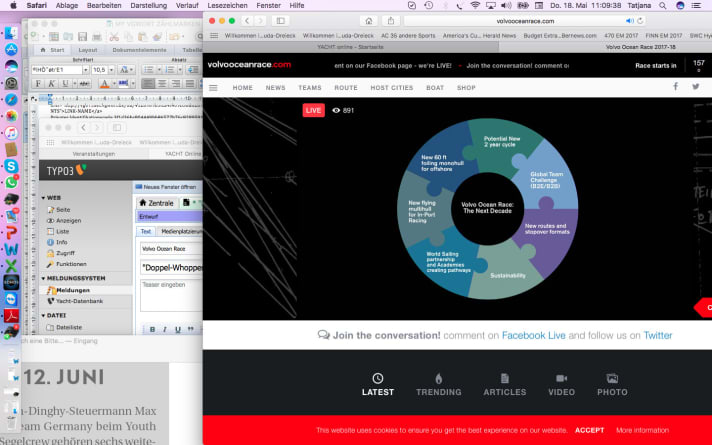The image size is (712, 445).
Task: Click Teaser eingeben text field in TYPO3
Action: 171,295
